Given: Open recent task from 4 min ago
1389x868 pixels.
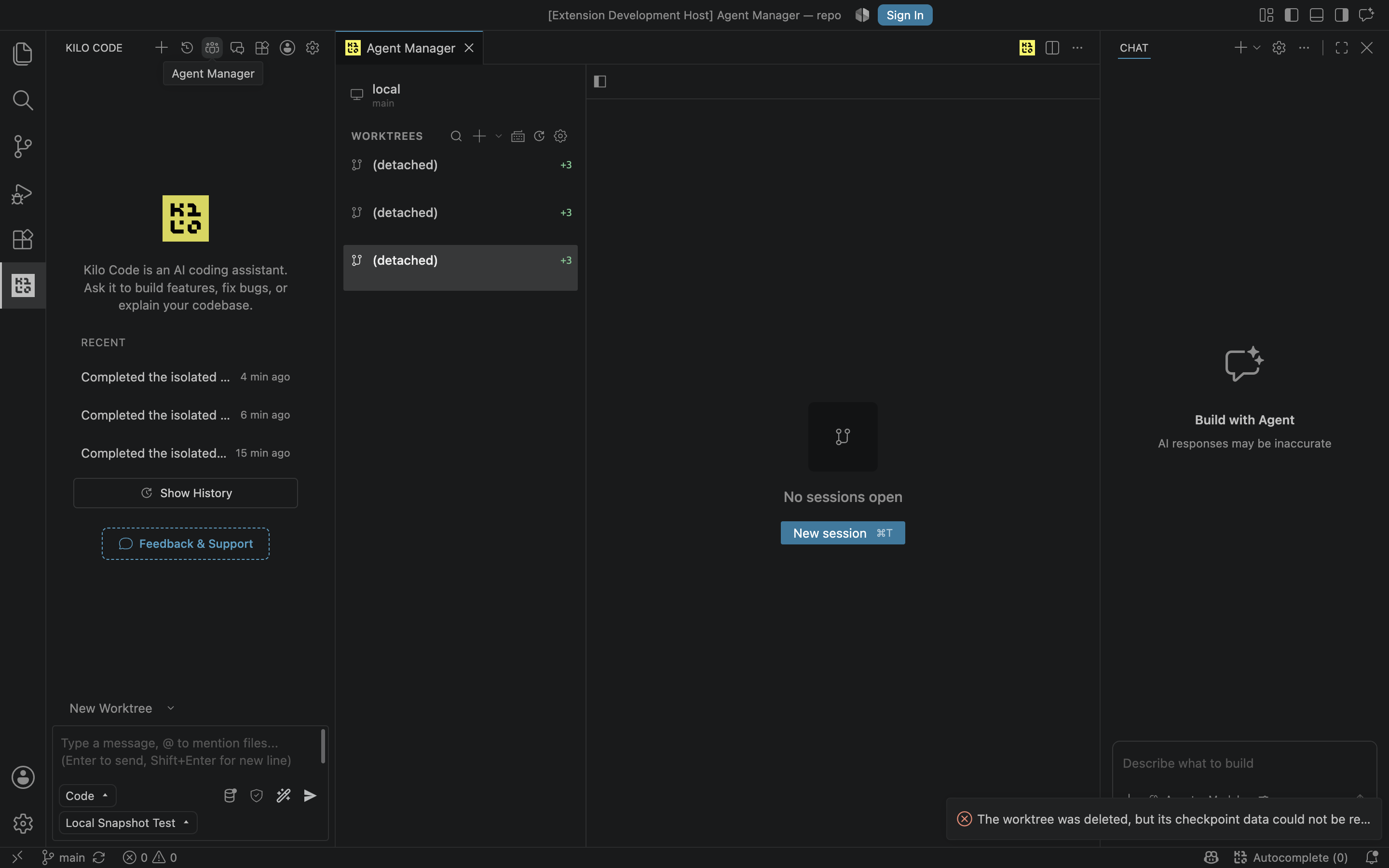Looking at the screenshot, I should 185,377.
